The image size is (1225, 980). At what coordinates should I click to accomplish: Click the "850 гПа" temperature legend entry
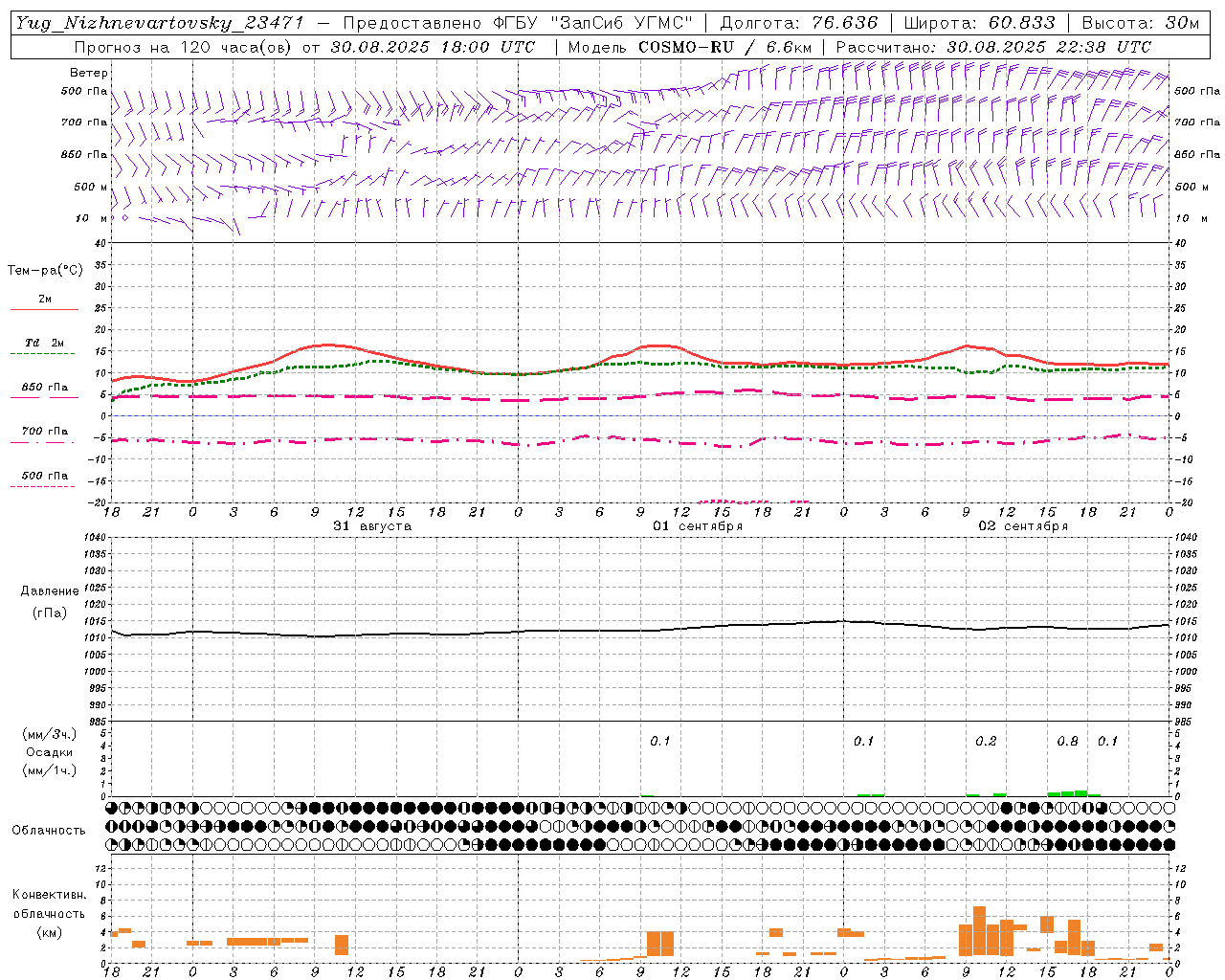[44, 388]
